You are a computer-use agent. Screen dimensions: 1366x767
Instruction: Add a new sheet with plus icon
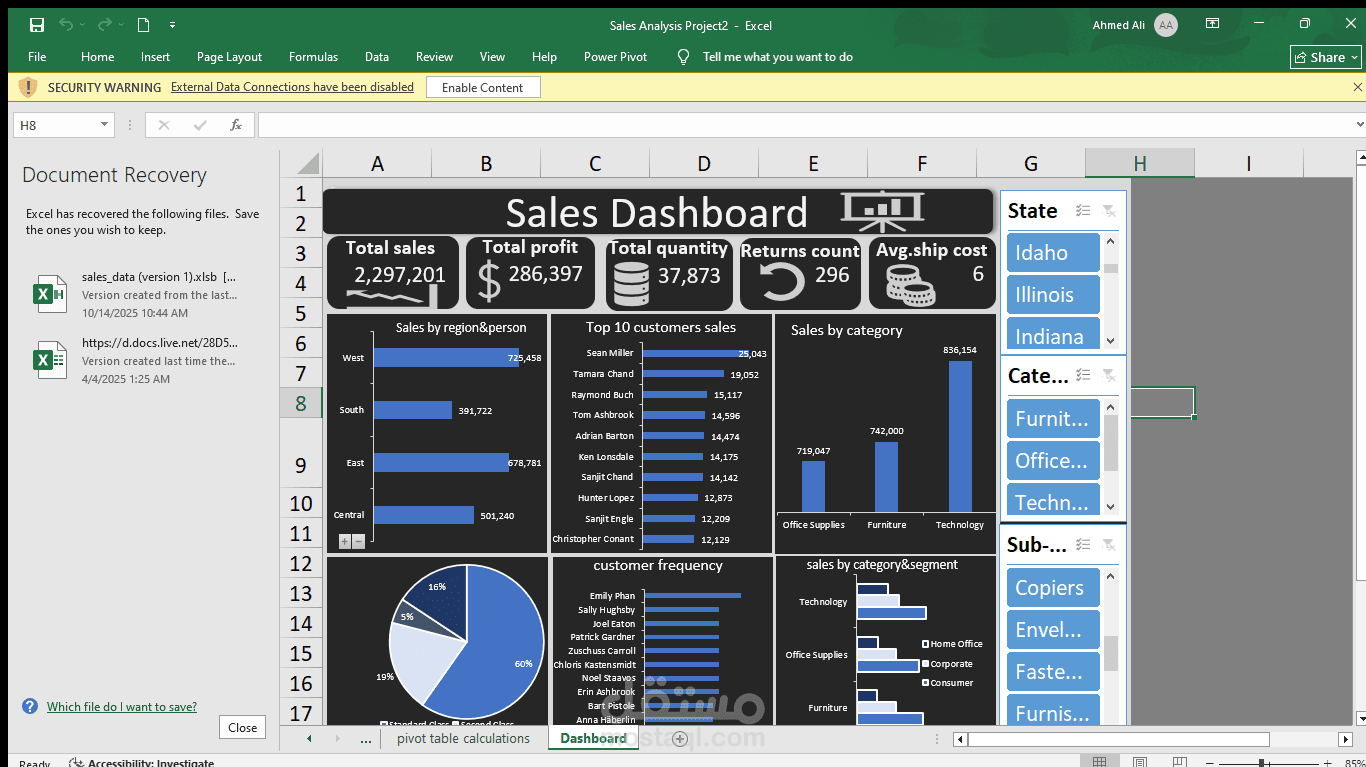point(680,739)
